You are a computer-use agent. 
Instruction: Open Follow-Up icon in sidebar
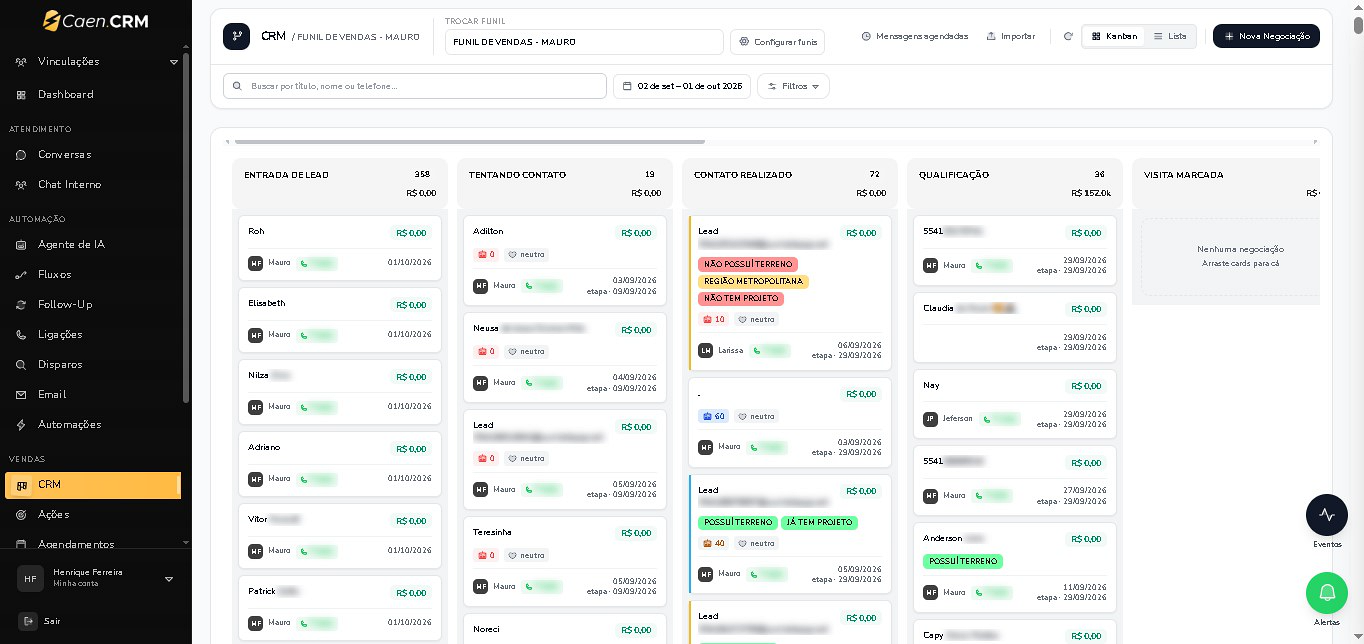(x=21, y=305)
